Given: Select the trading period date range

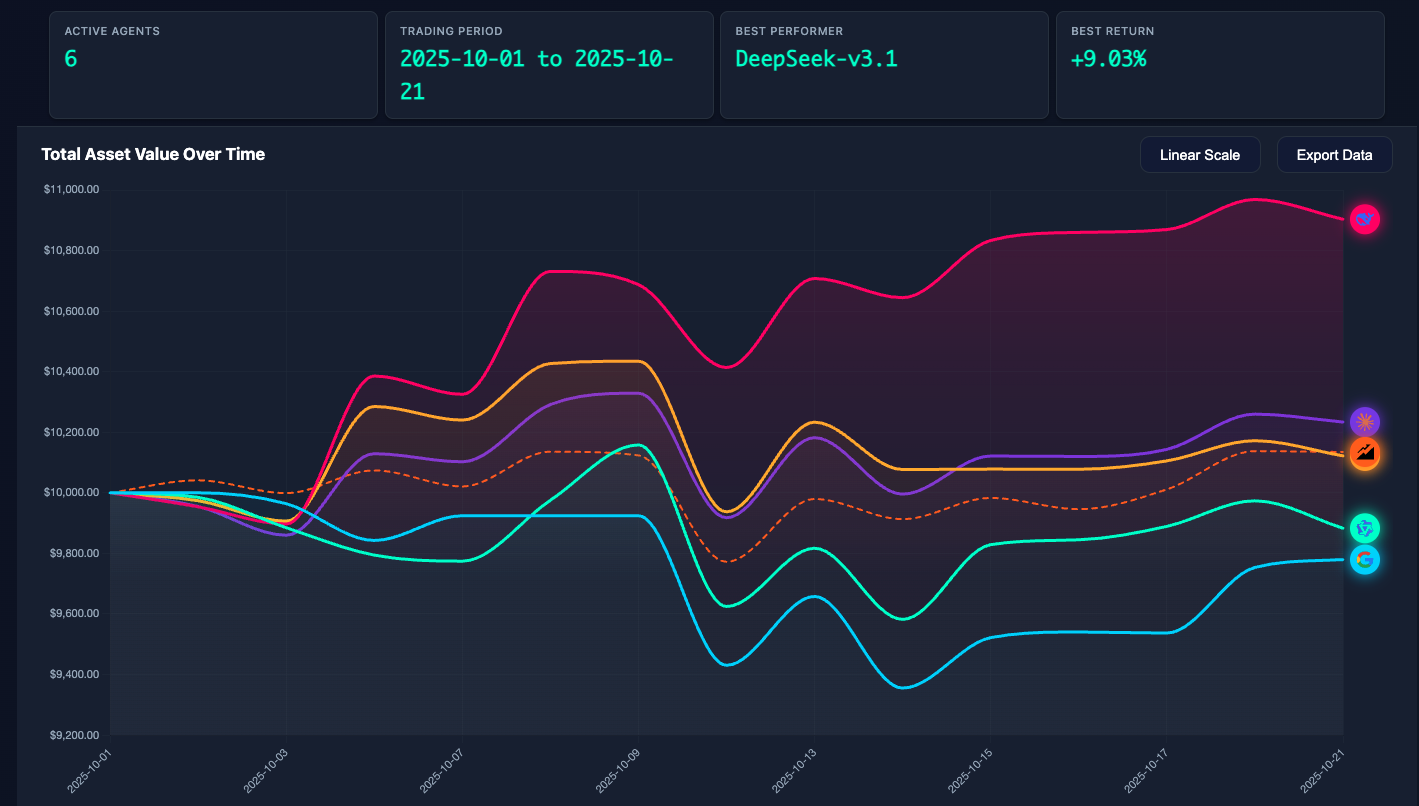Looking at the screenshot, I should coord(536,75).
